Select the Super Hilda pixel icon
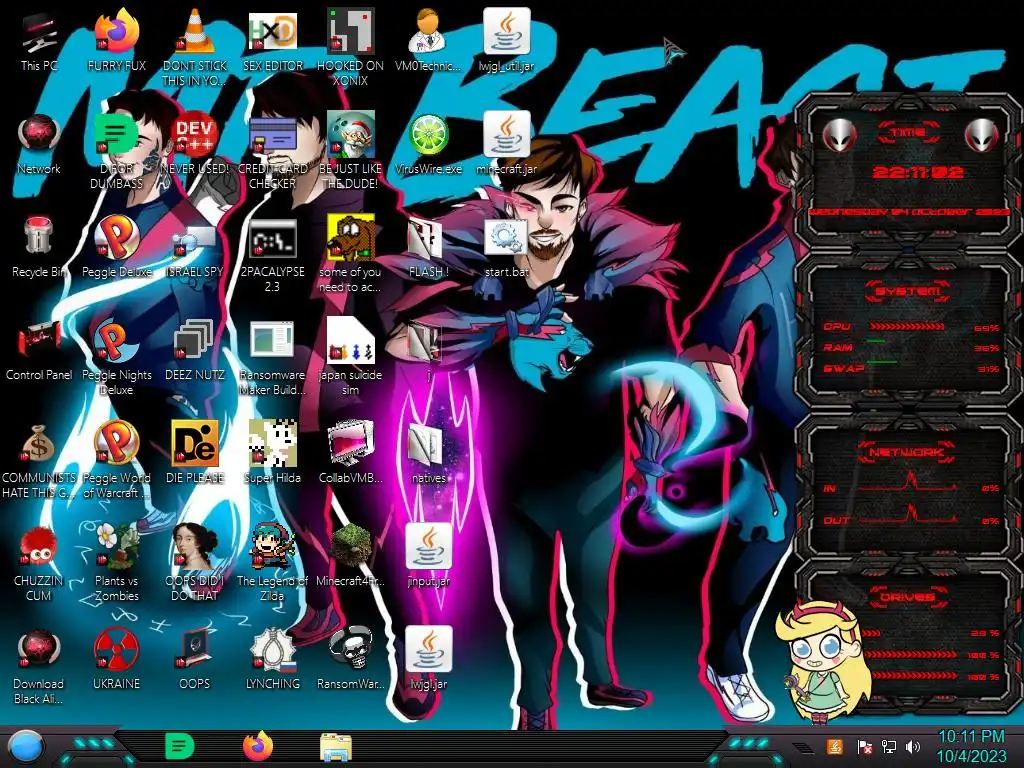 (273, 444)
